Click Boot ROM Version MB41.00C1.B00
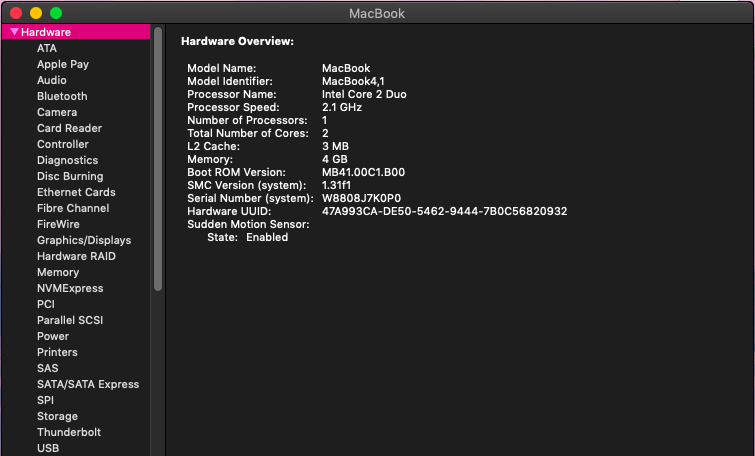The width and height of the screenshot is (755, 456). 363,172
